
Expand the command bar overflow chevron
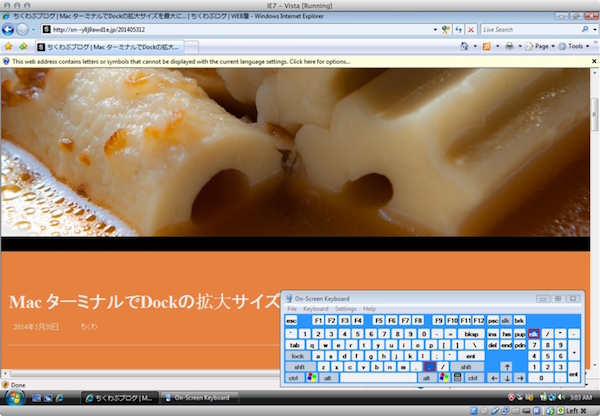pyautogui.click(x=595, y=42)
